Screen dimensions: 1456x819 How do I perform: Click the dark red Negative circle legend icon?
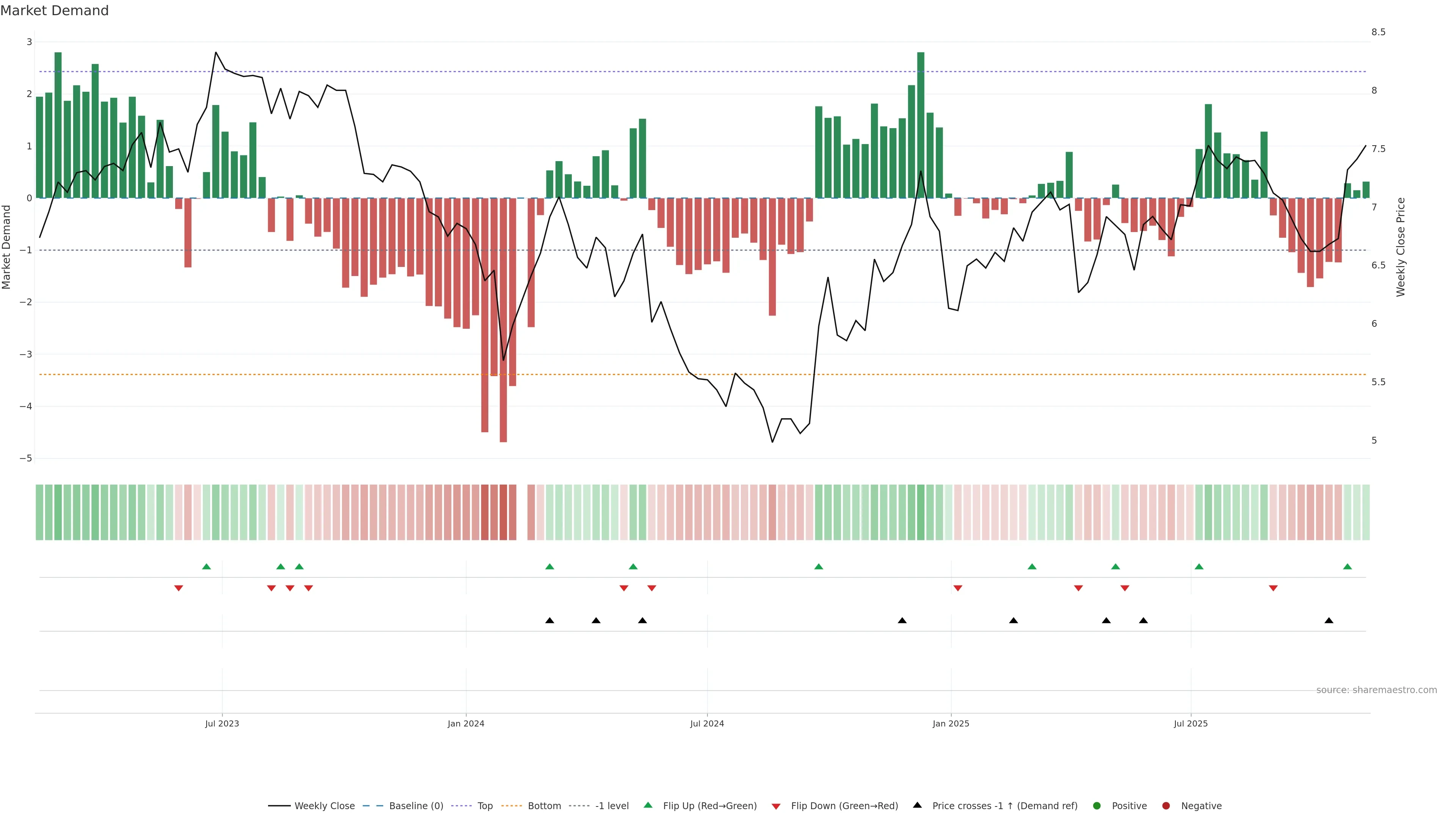(x=1166, y=806)
